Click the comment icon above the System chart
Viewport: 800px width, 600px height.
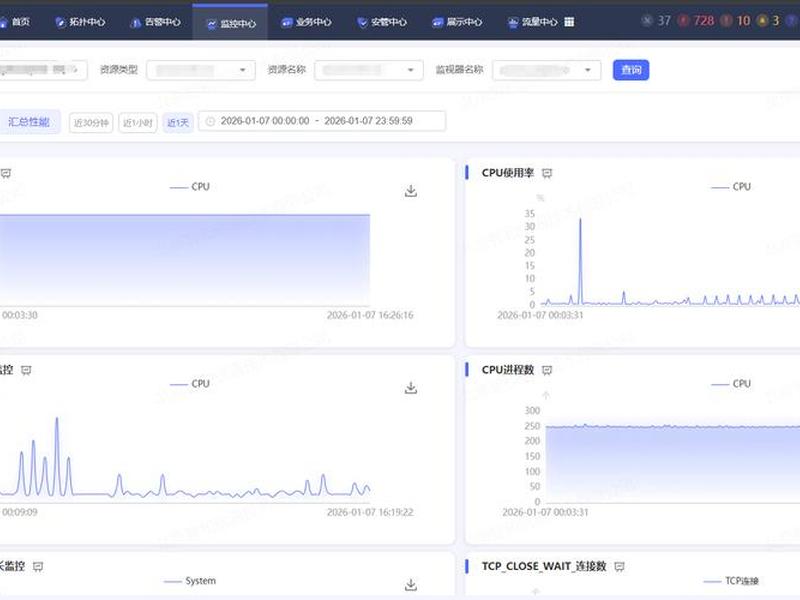click(x=38, y=567)
